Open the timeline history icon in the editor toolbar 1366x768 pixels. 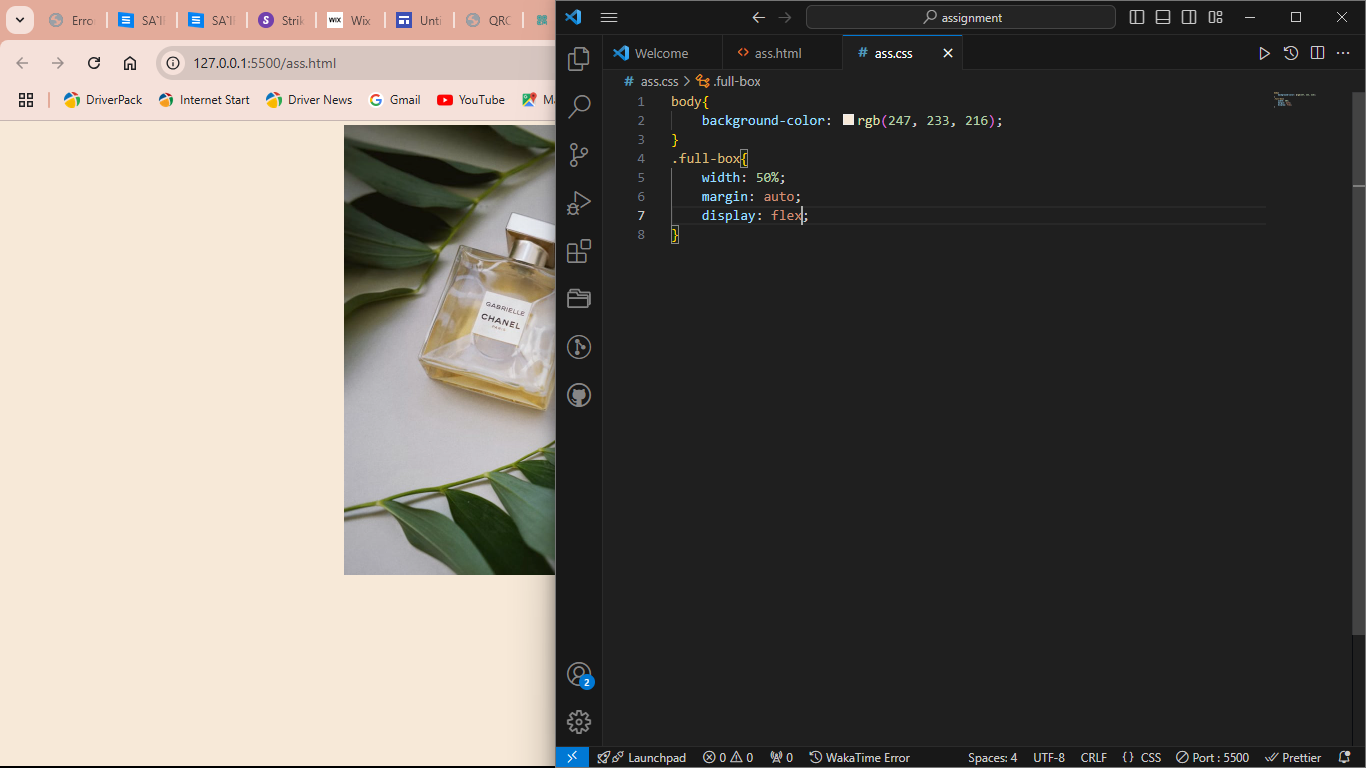(1291, 53)
